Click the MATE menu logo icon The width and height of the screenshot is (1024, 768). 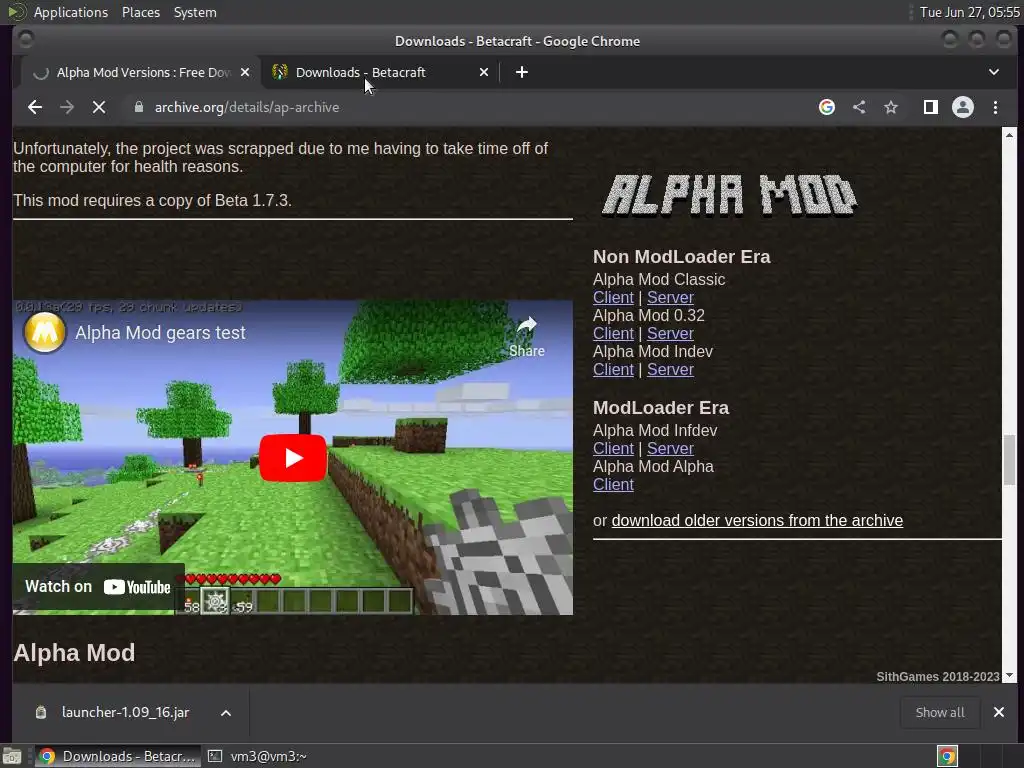pyautogui.click(x=17, y=12)
